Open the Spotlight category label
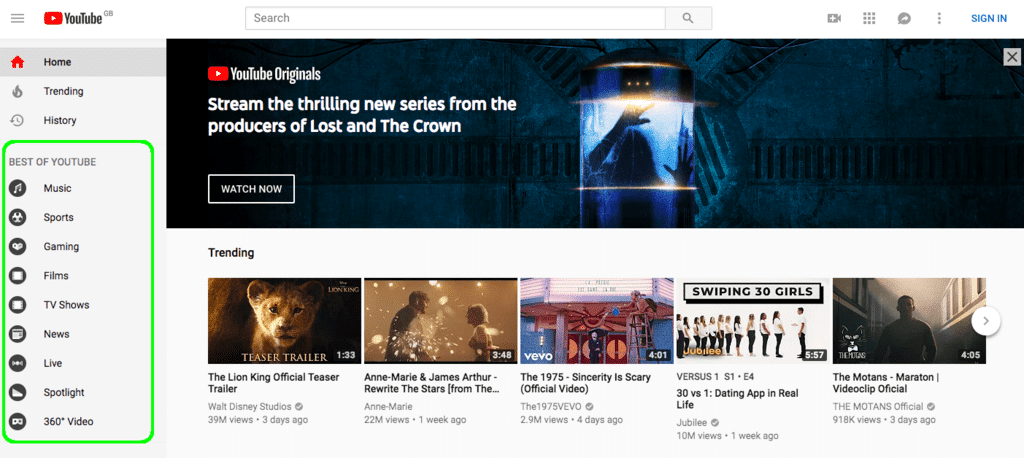 [x=64, y=393]
